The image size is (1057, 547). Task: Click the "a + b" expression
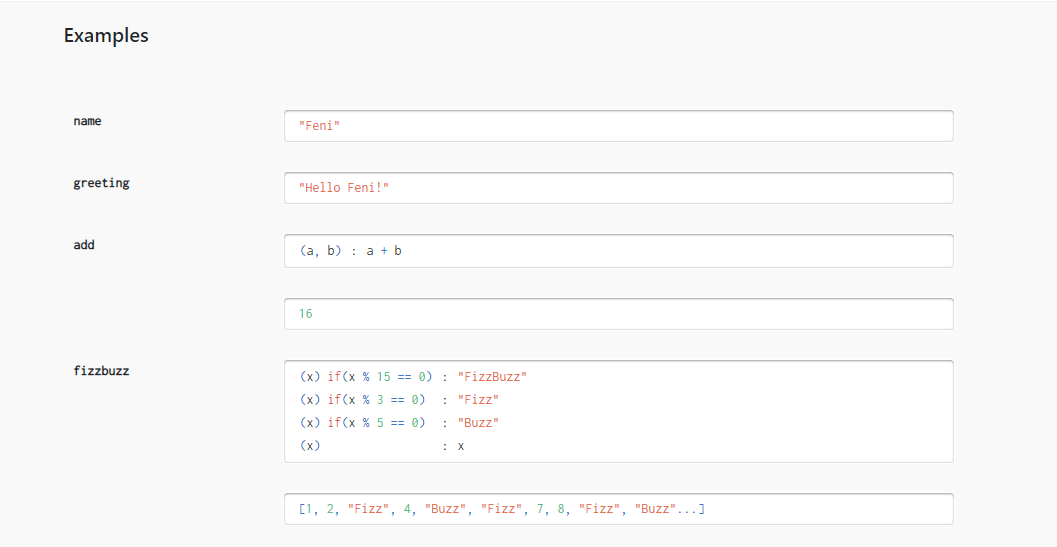384,251
